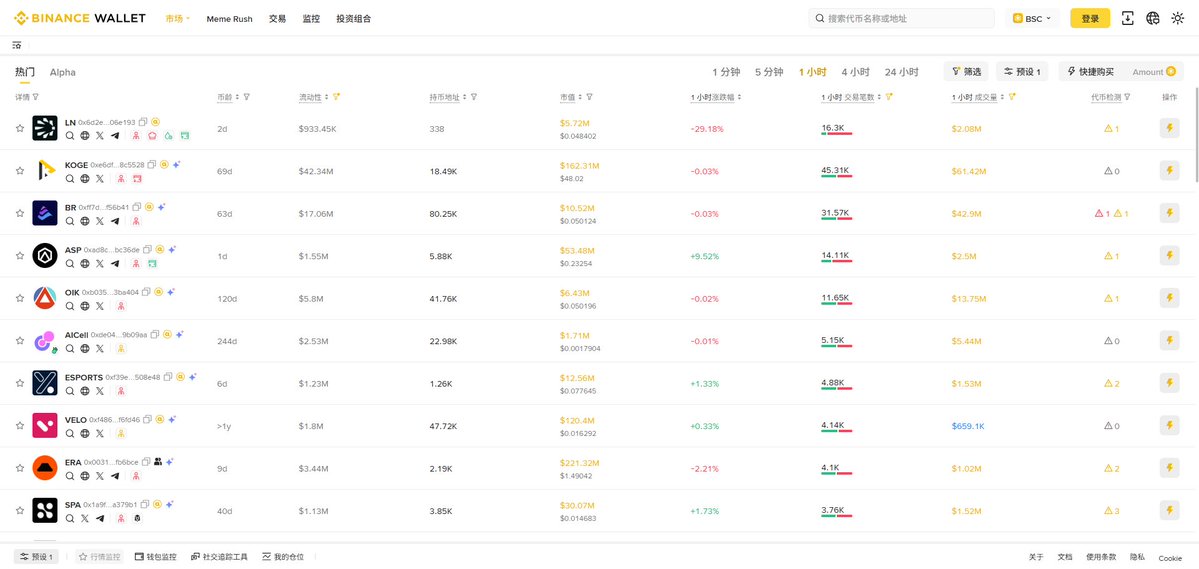Click the 登录 login button
Image resolution: width=1199 pixels, height=569 pixels.
[x=1090, y=18]
